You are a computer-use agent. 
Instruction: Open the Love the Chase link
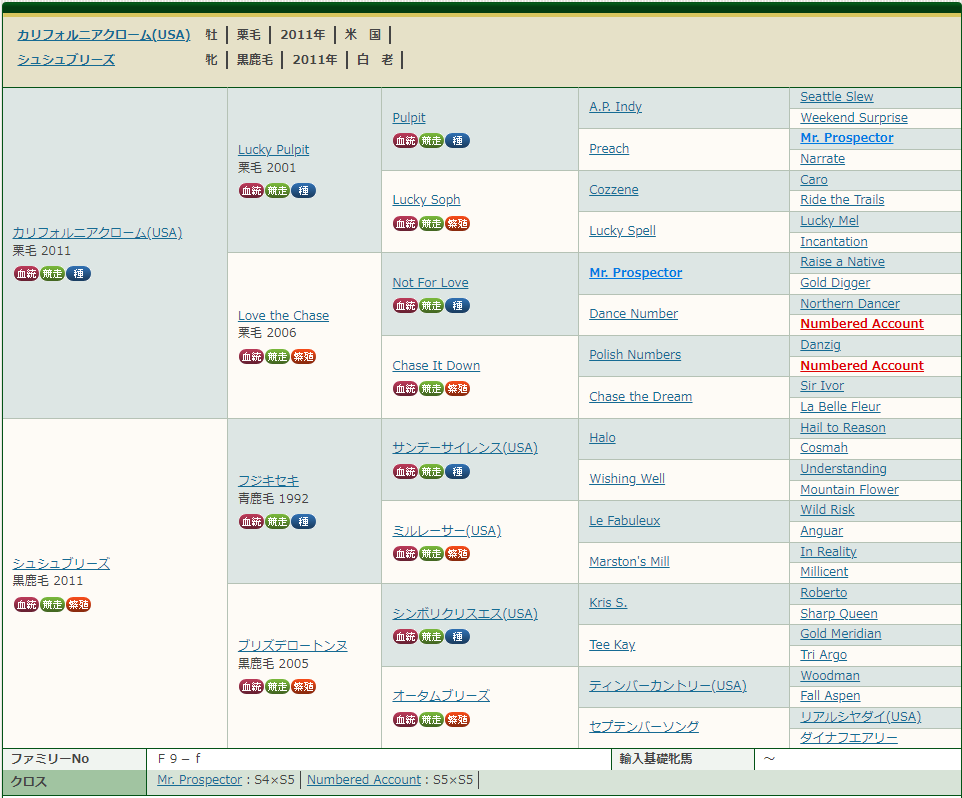tap(283, 315)
